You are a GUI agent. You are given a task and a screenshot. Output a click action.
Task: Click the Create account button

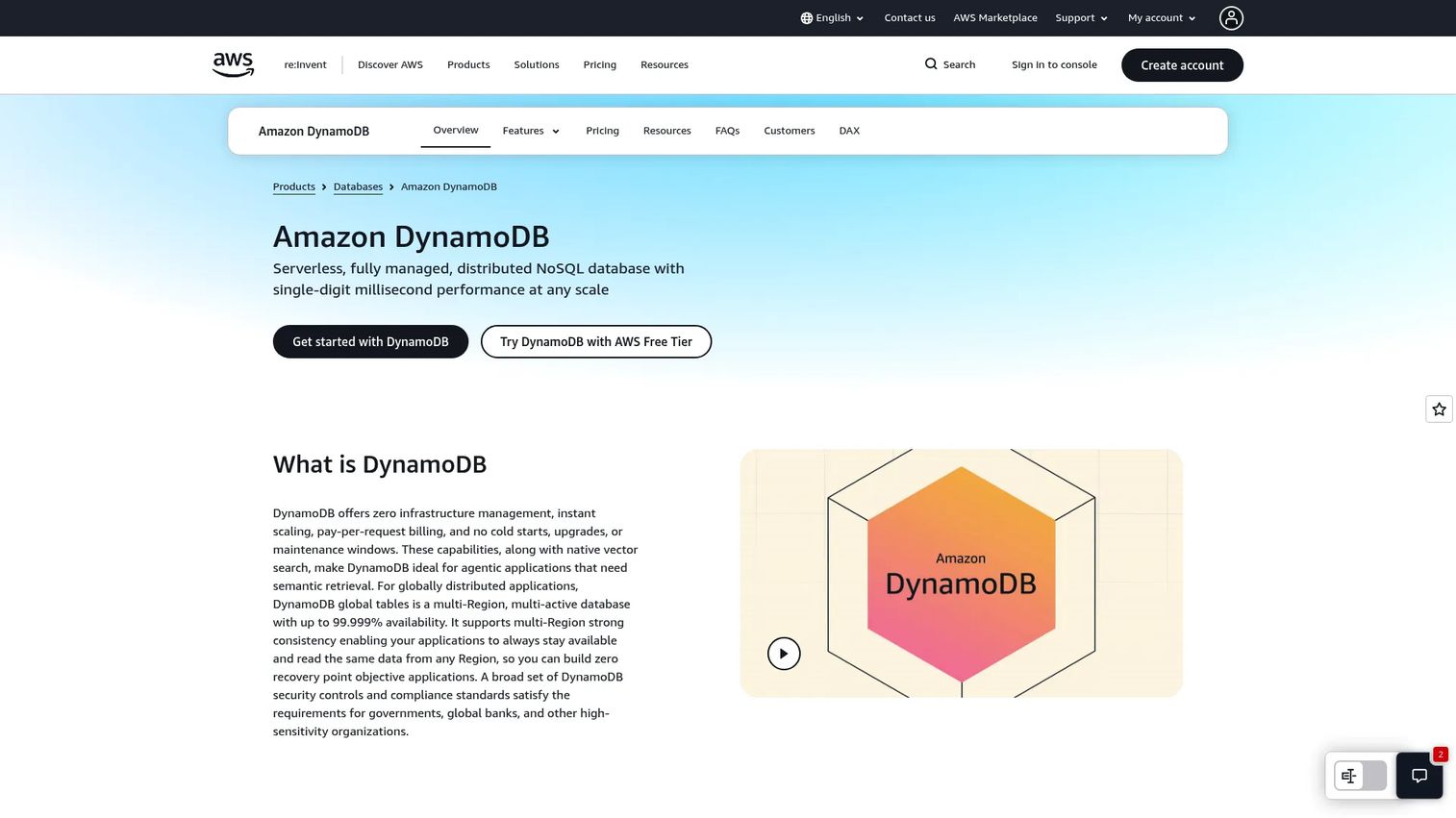point(1182,65)
